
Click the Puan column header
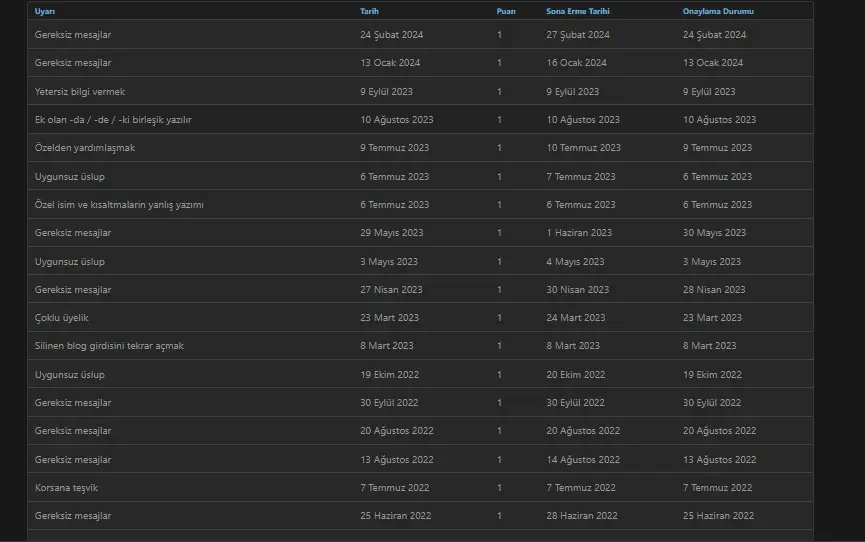pyautogui.click(x=506, y=11)
